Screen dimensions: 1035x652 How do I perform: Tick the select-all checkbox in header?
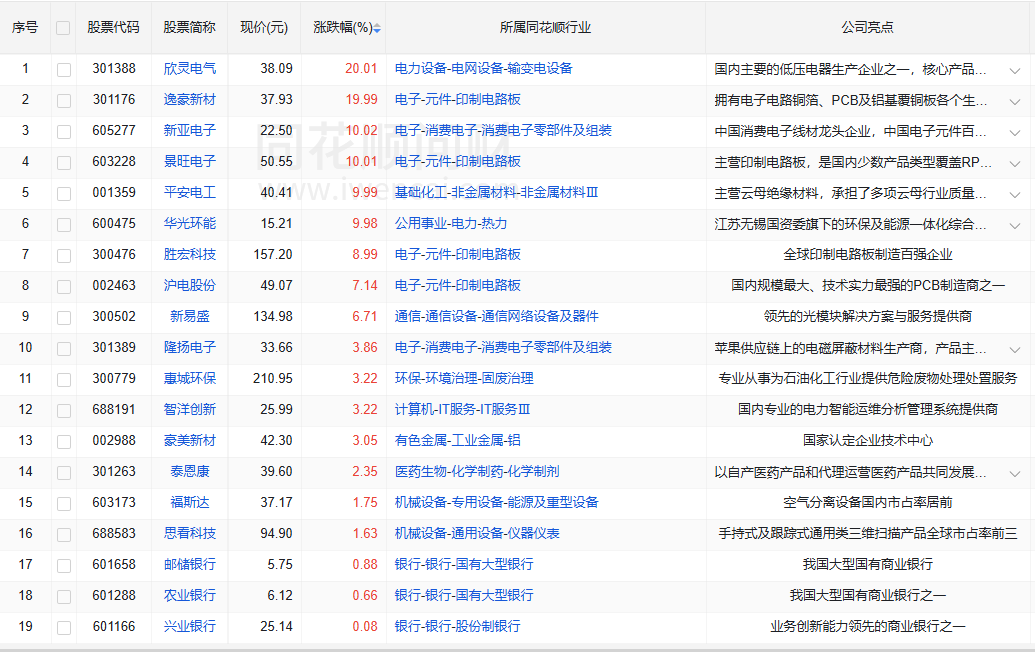coord(63,28)
